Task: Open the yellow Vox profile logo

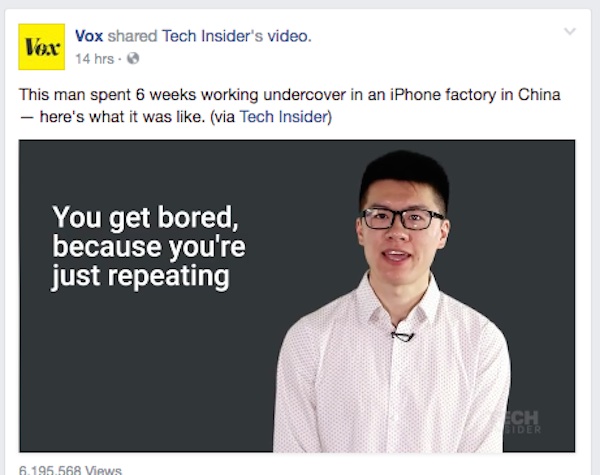Action: point(42,47)
